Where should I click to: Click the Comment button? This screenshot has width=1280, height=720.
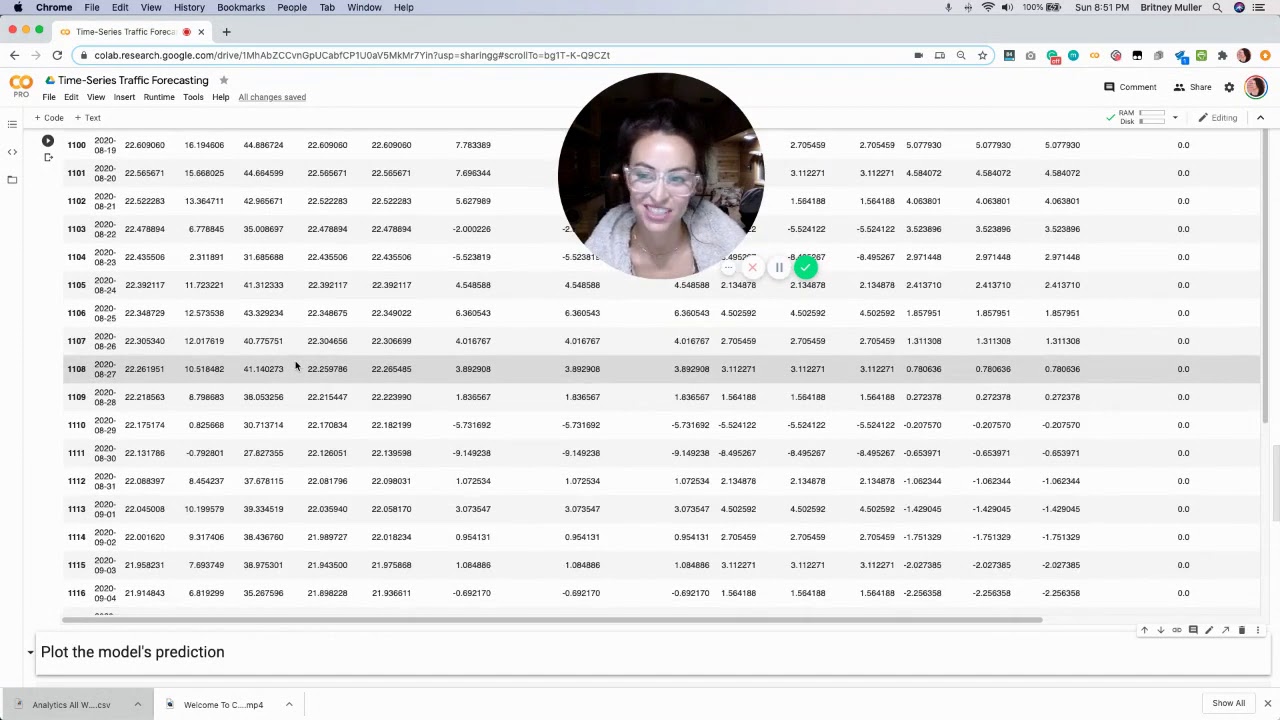(x=1130, y=87)
